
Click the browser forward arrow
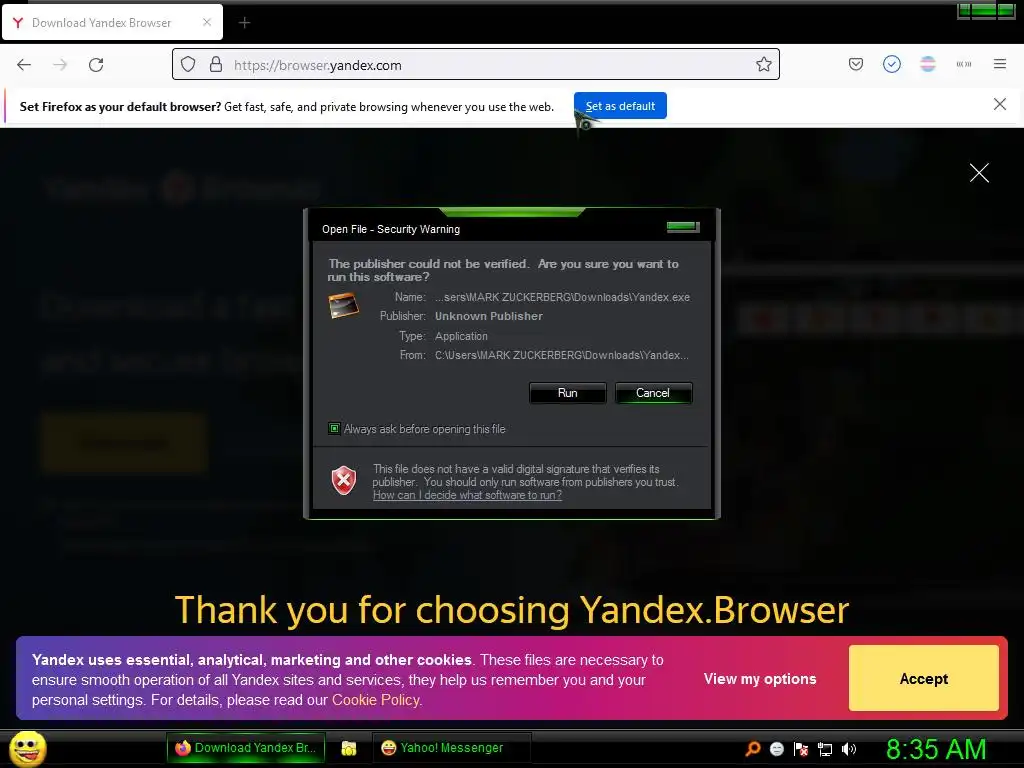click(60, 65)
